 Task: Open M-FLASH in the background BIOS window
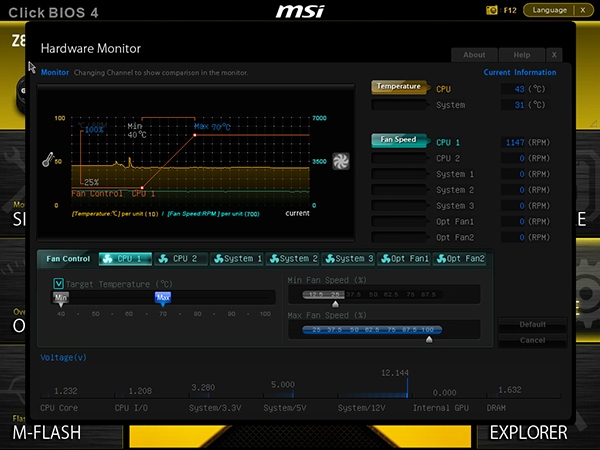[47, 433]
